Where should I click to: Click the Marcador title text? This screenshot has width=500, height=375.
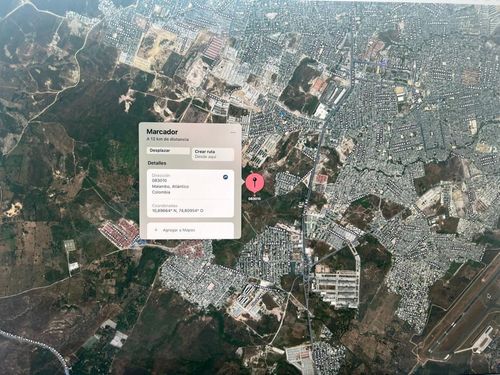(x=162, y=132)
